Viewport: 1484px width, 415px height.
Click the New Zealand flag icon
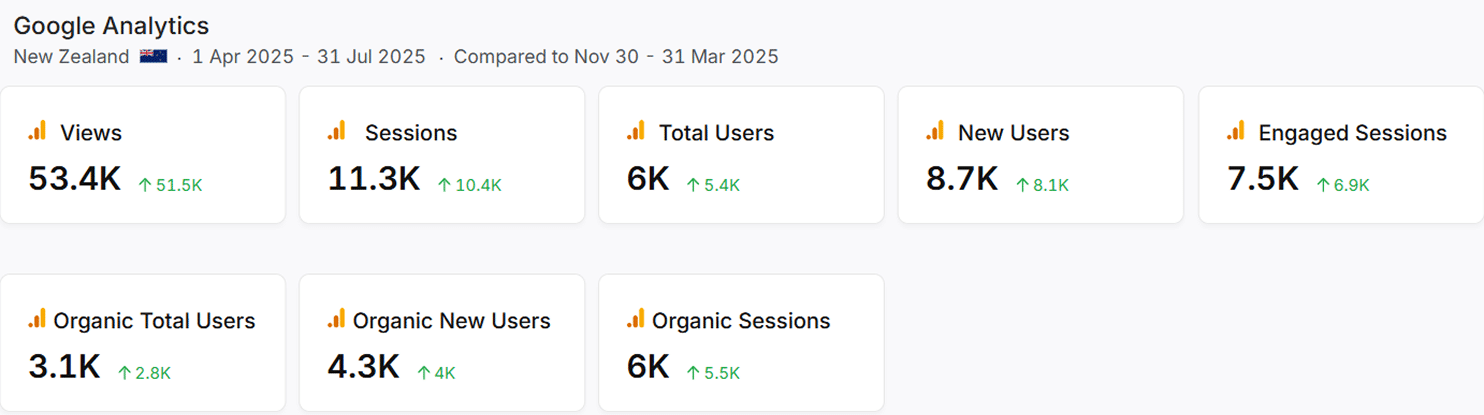(x=153, y=57)
